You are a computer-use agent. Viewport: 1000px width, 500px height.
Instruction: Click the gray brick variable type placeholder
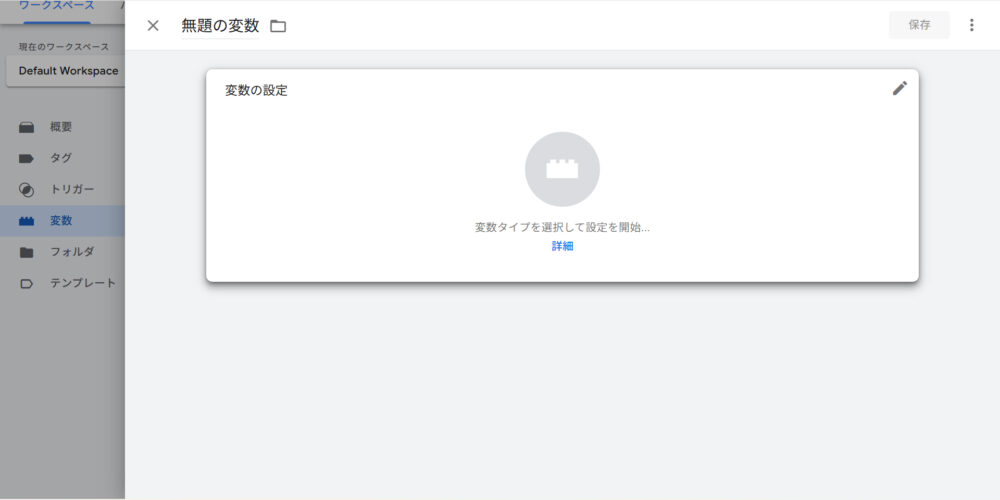click(562, 169)
